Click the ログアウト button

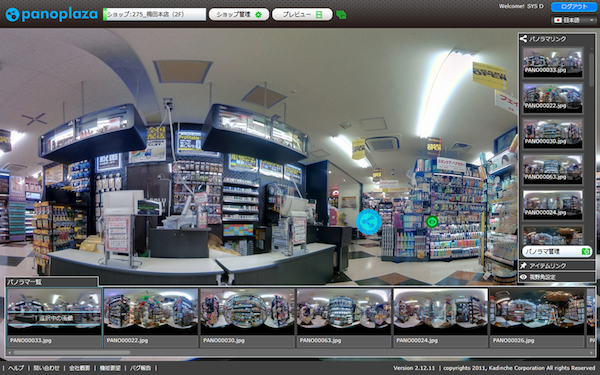[x=574, y=7]
